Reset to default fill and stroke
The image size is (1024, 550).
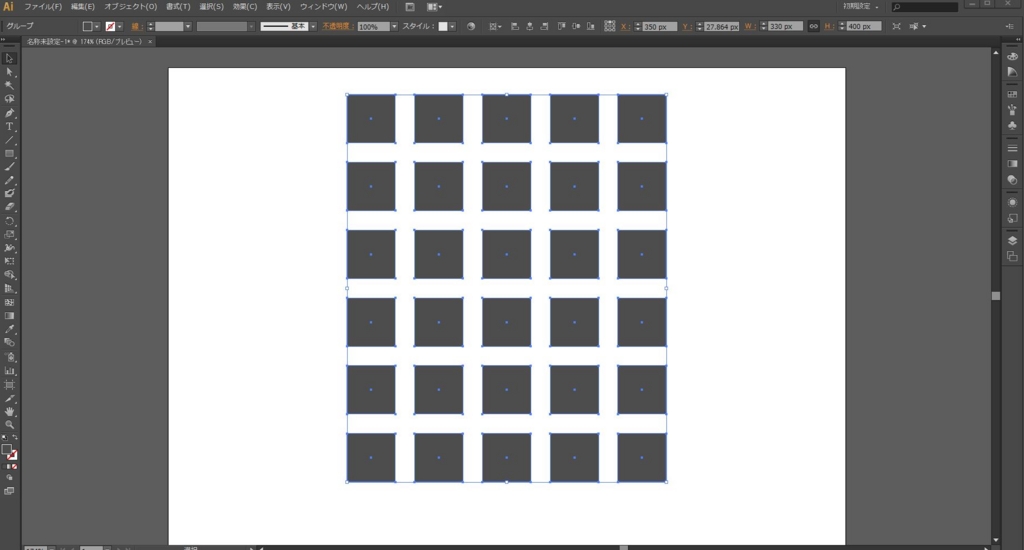tap(5, 438)
